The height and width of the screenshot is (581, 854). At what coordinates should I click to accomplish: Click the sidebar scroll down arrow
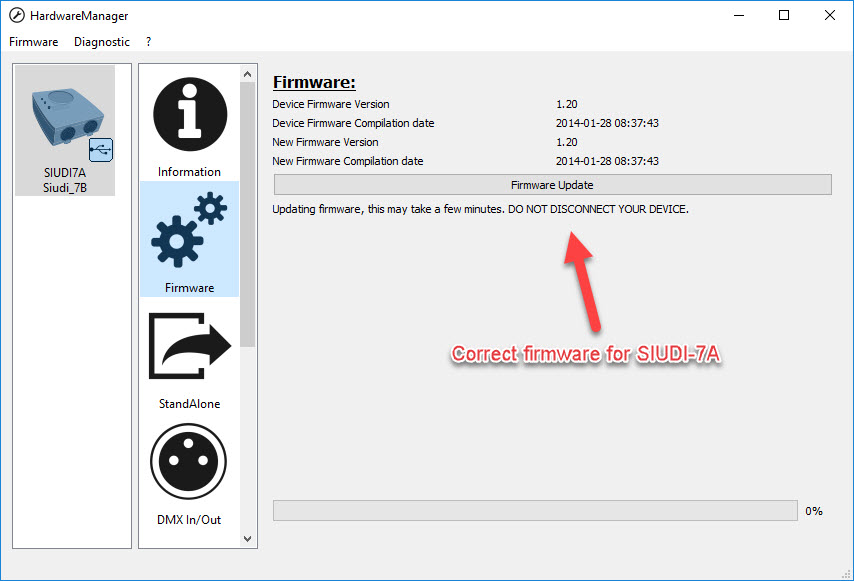tap(247, 539)
